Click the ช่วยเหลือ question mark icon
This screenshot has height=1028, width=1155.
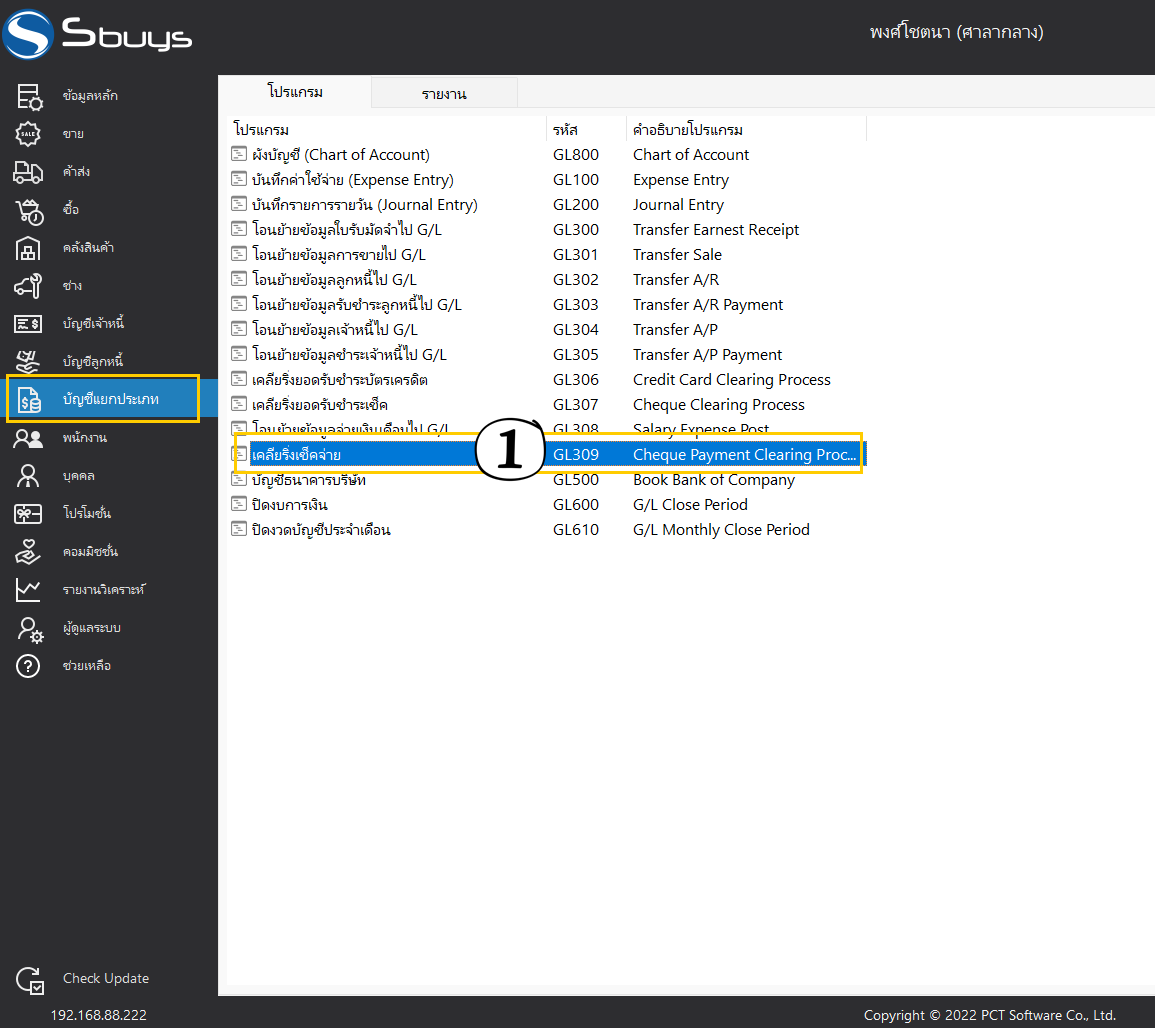click(28, 666)
